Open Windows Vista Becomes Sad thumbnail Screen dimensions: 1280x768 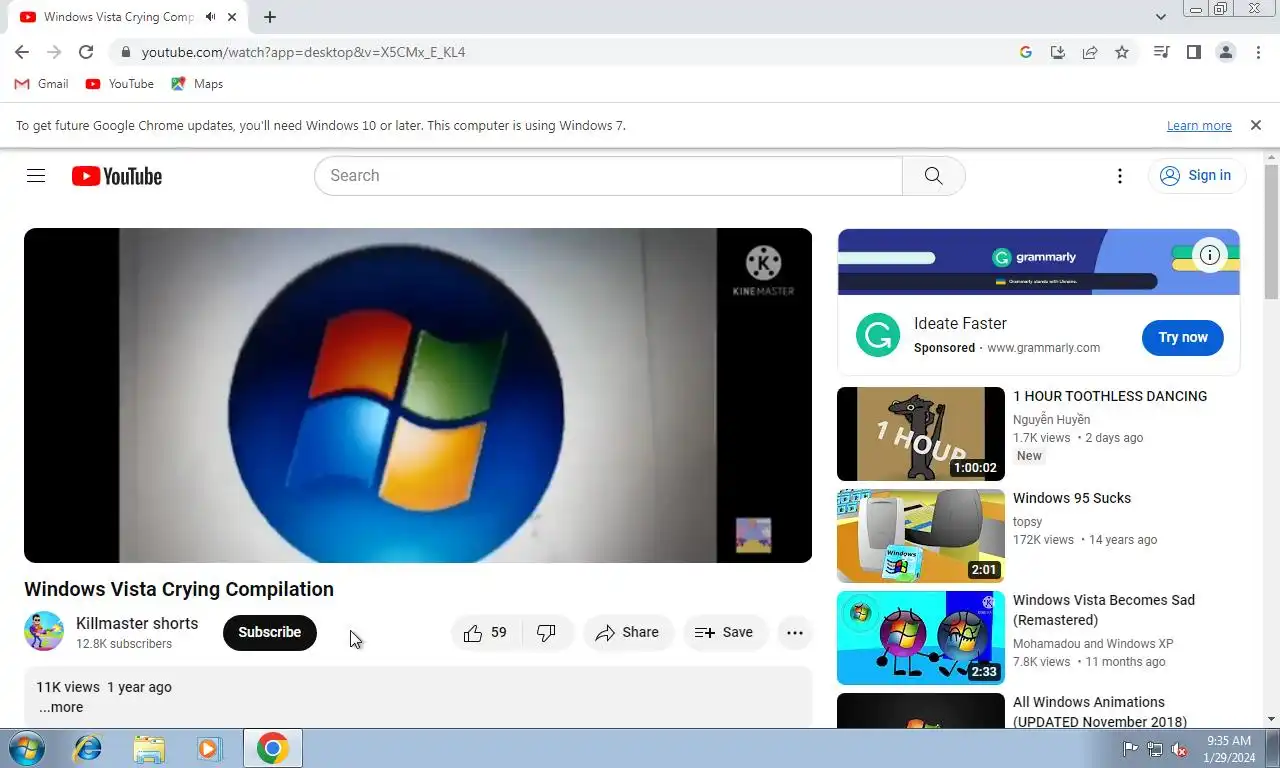921,638
